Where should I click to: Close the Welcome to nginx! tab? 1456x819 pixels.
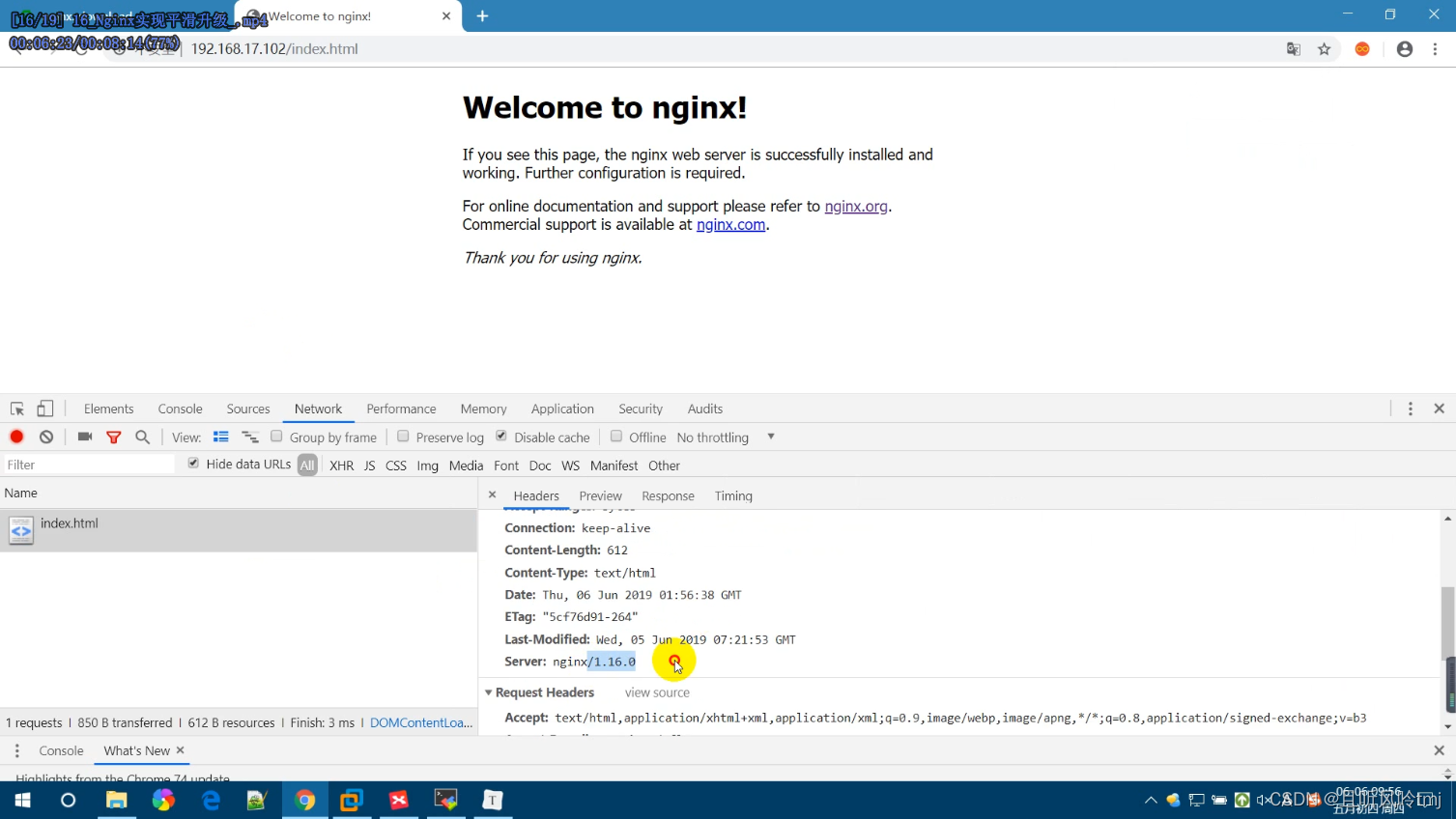pyautogui.click(x=446, y=16)
